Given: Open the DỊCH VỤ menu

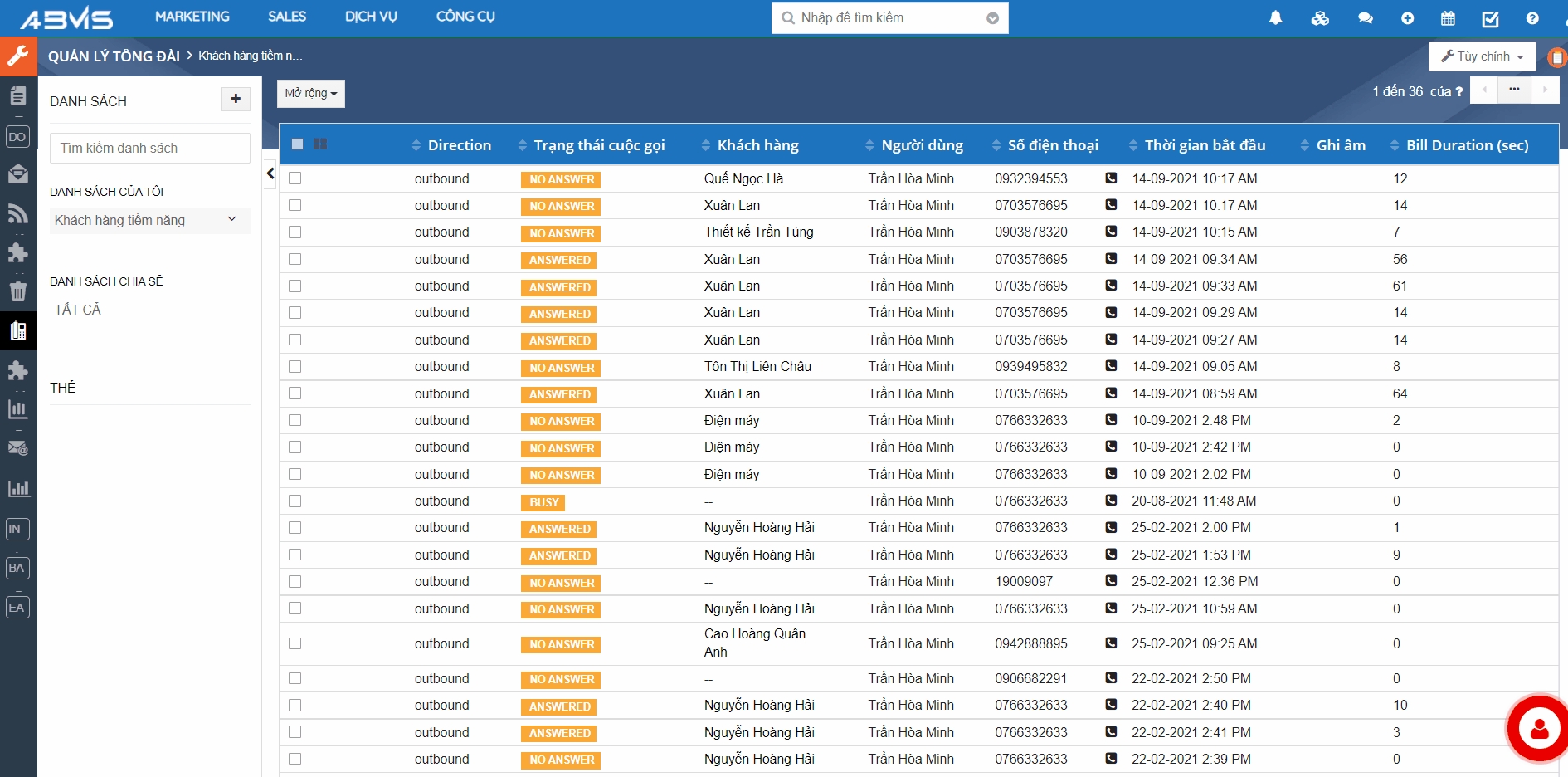Looking at the screenshot, I should pos(371,17).
